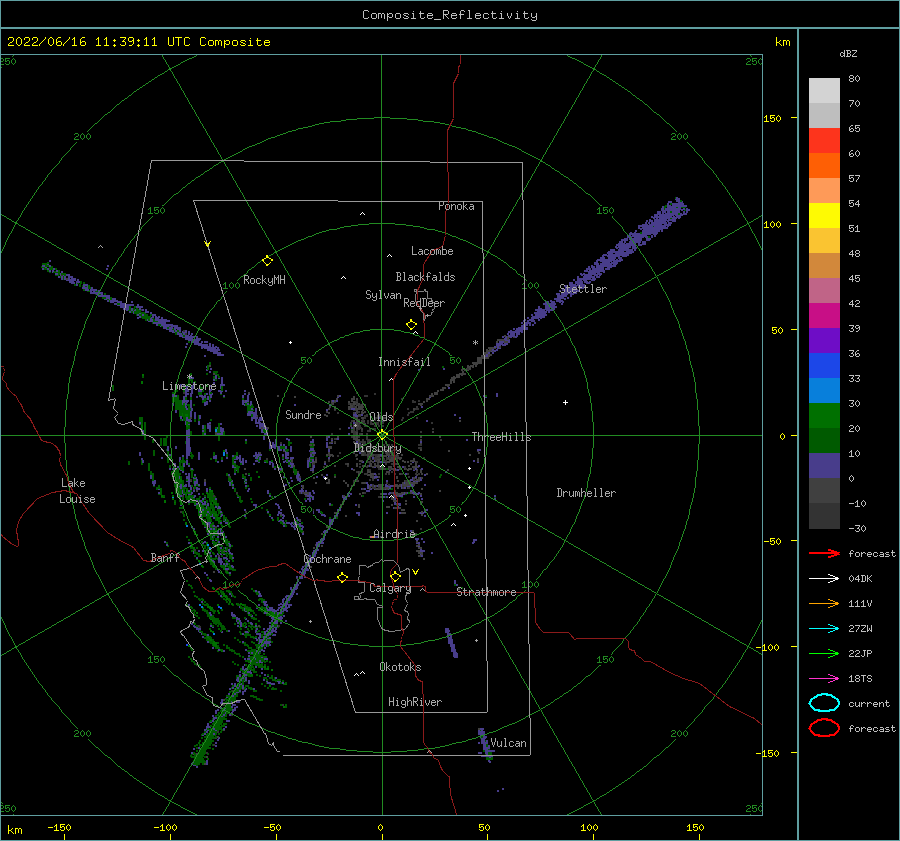900x841 pixels.
Task: Click the yellow diamond marker below RedDeer
Action: coord(411,324)
